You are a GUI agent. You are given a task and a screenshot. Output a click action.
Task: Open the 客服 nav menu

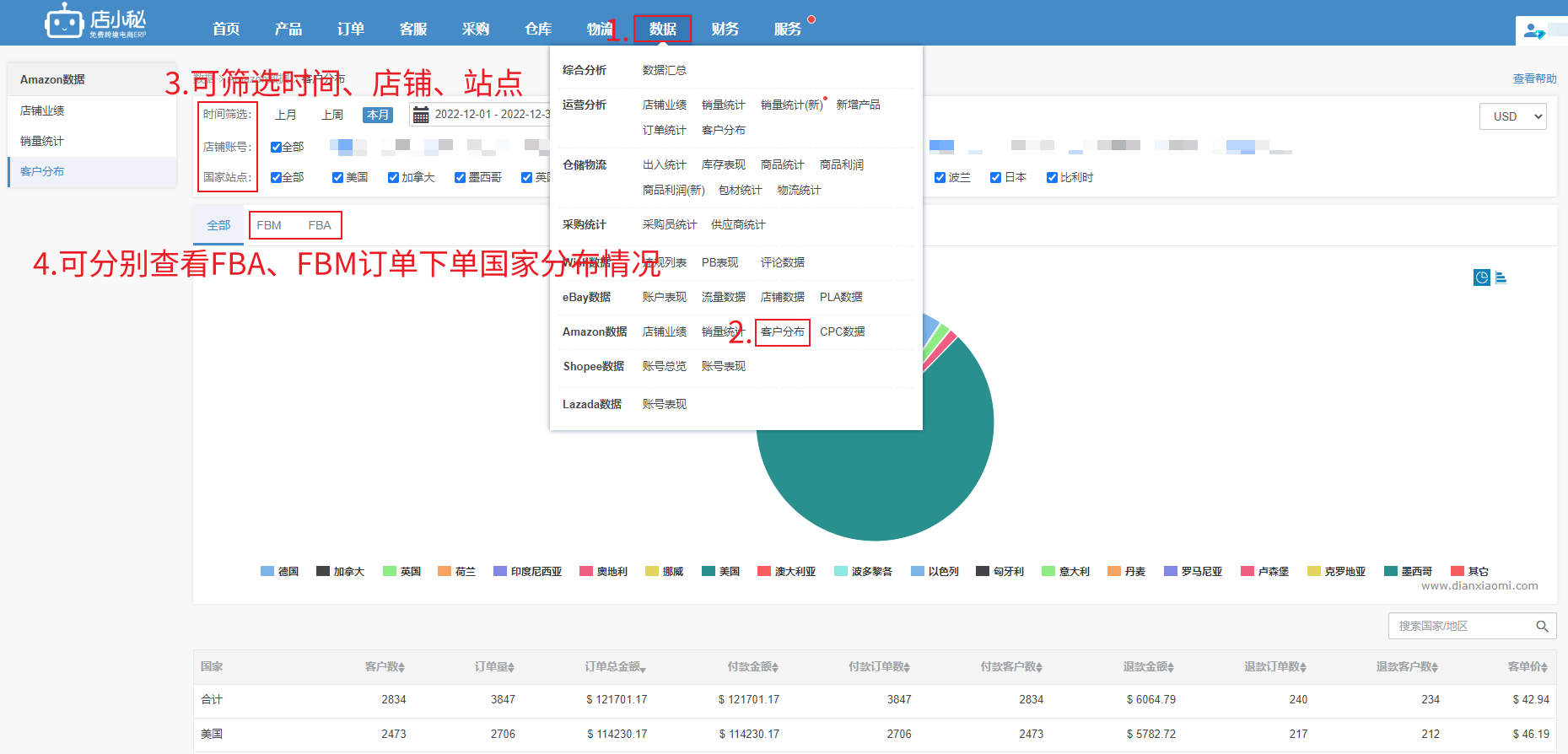(x=413, y=29)
